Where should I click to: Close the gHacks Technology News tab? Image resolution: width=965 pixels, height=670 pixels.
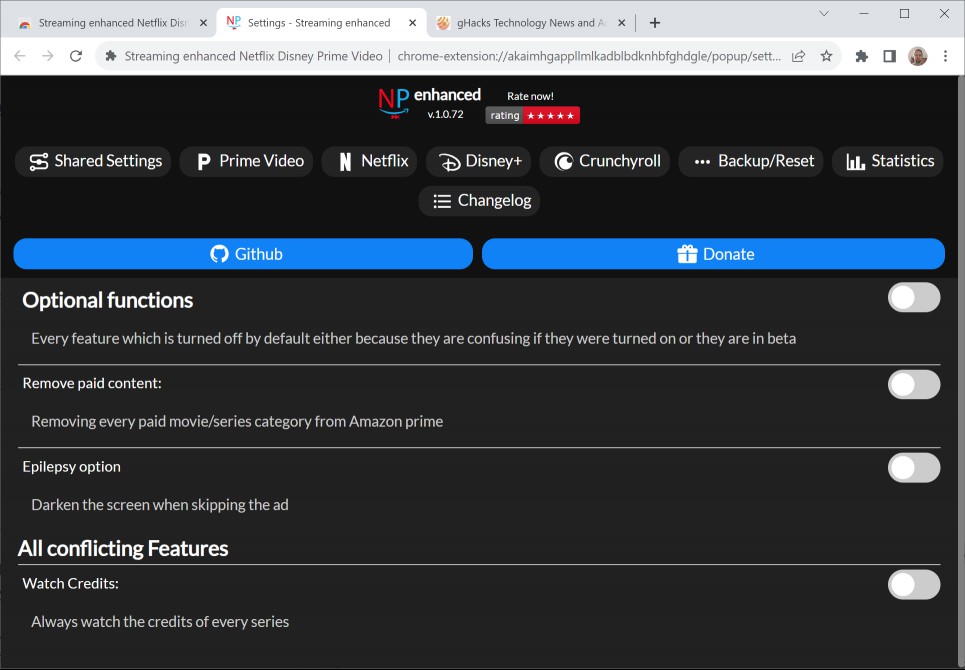tap(622, 23)
